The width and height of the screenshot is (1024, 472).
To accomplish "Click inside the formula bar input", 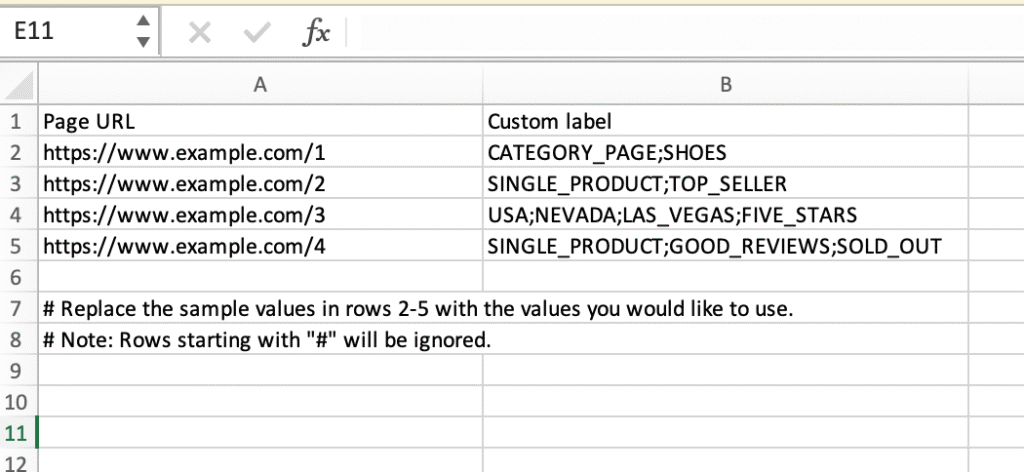I will 680,33.
